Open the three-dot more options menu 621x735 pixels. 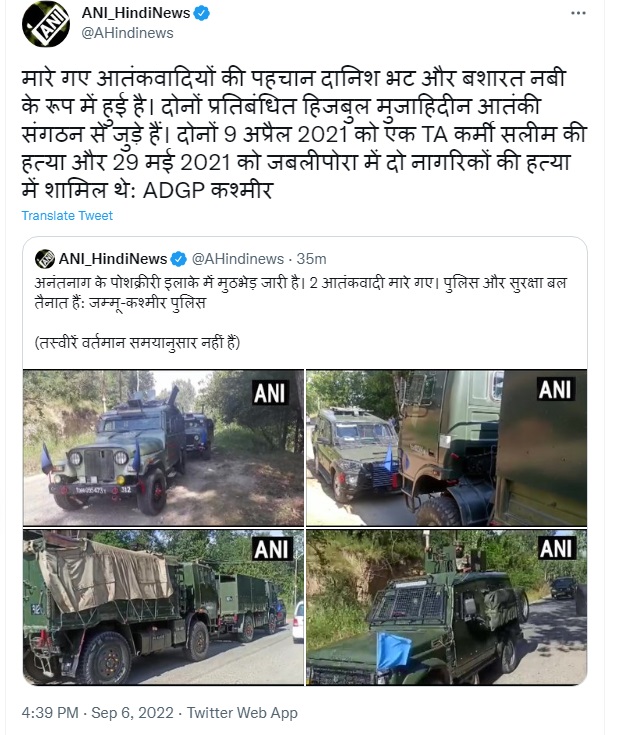click(578, 13)
